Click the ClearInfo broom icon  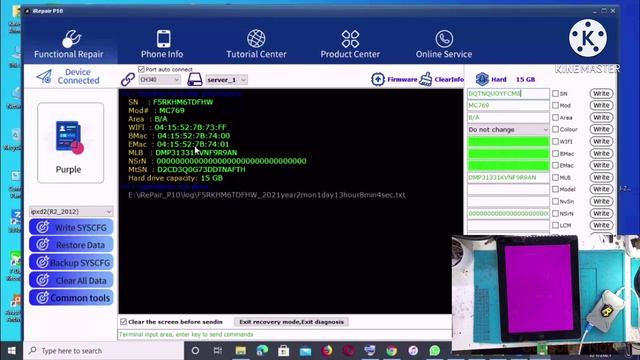[x=426, y=79]
